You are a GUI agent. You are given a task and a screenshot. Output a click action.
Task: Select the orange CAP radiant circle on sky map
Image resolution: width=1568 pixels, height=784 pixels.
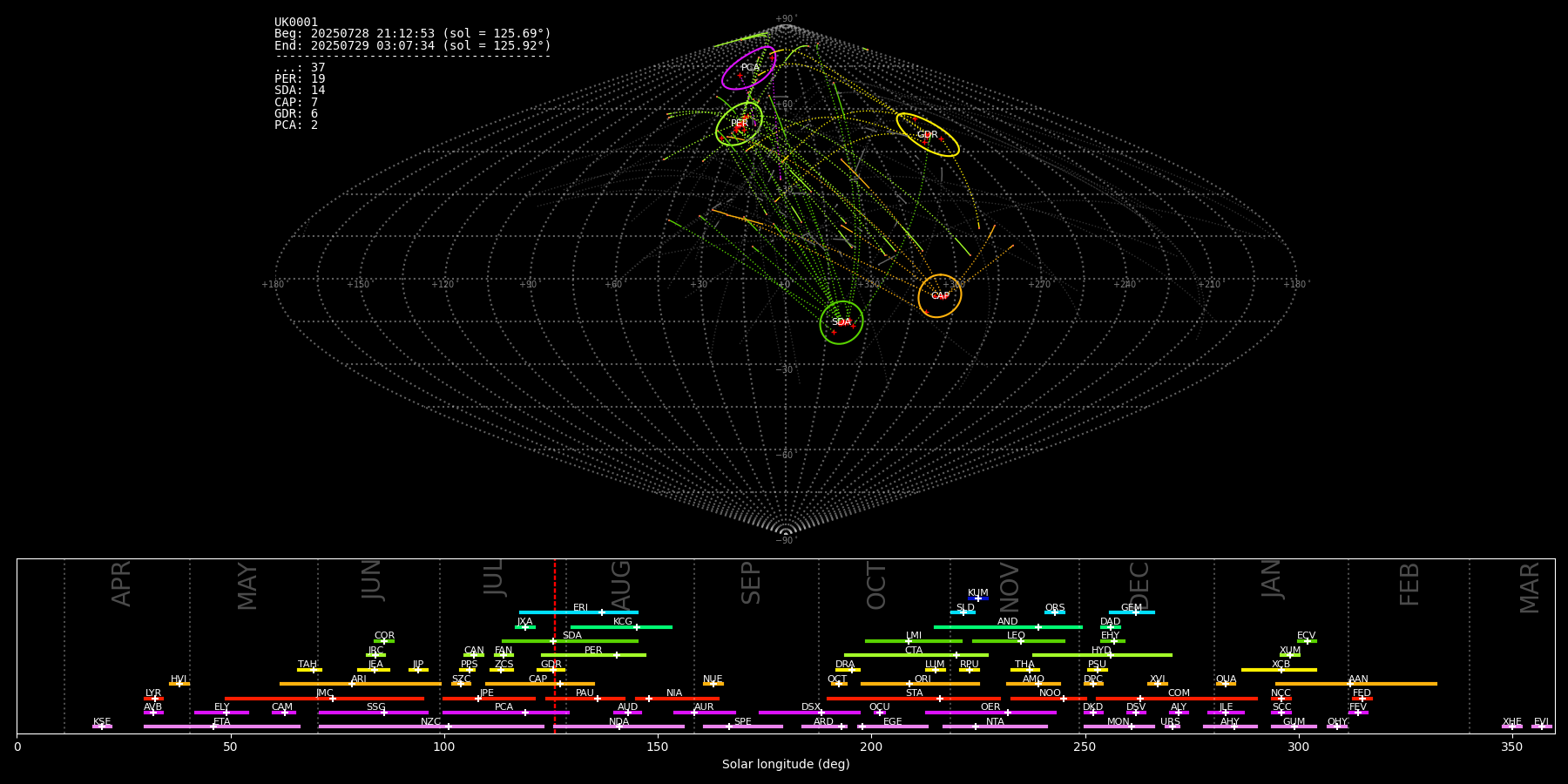[940, 296]
